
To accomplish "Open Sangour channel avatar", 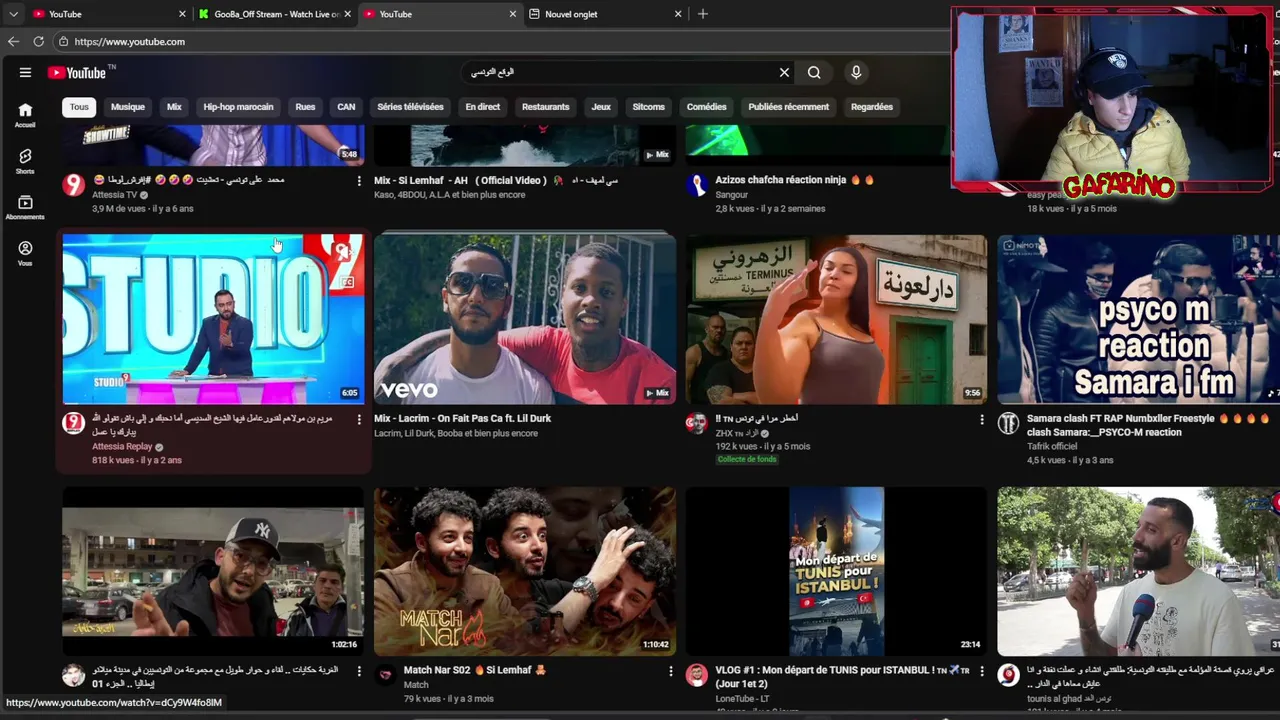I will (697, 184).
